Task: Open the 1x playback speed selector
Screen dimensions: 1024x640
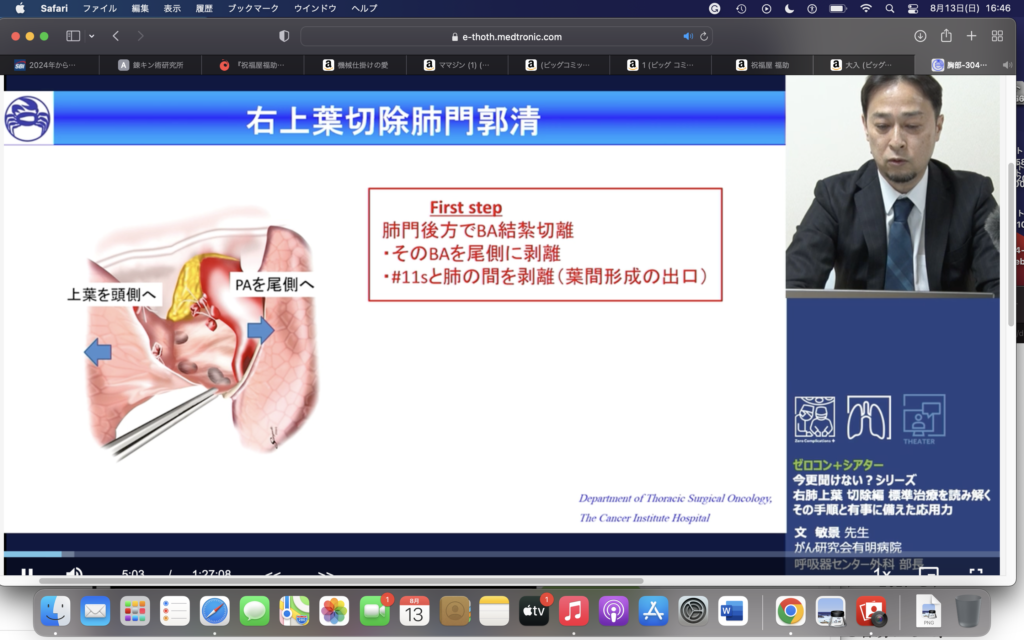Action: (x=881, y=574)
